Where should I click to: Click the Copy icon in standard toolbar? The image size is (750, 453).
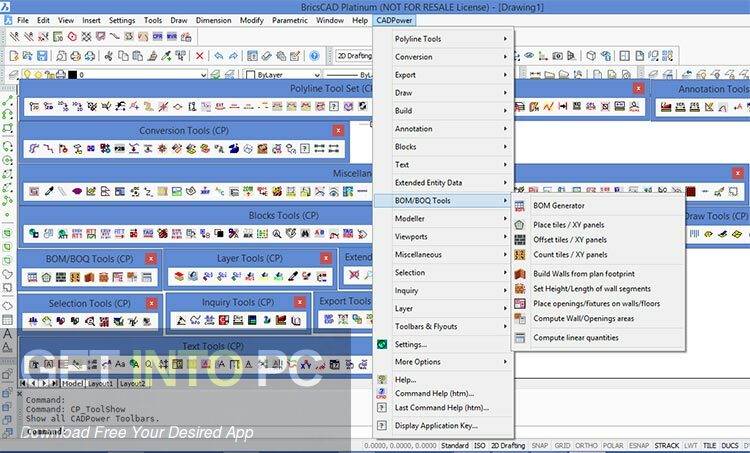(x=123, y=56)
